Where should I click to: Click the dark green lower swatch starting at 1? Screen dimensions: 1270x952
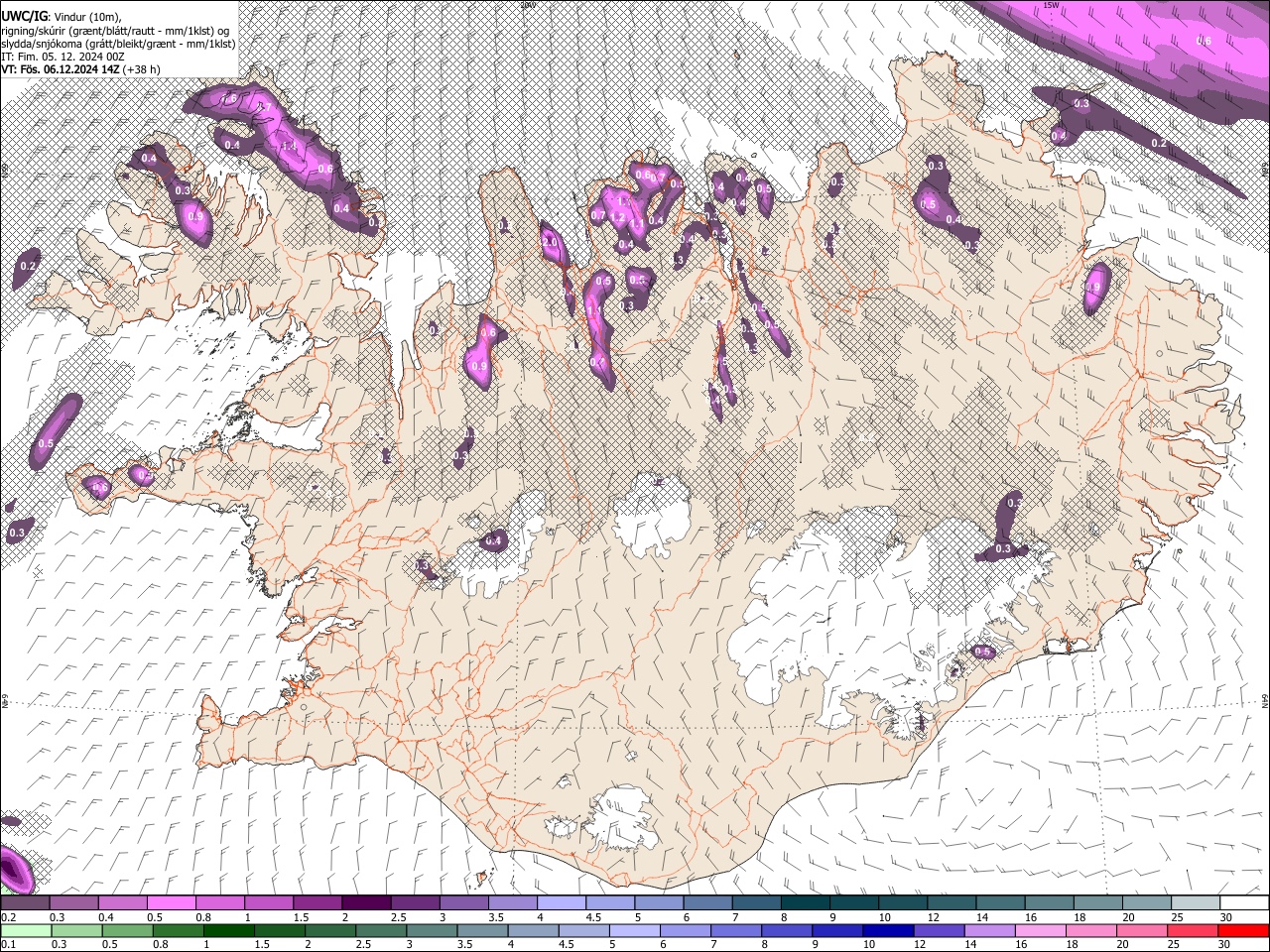[228, 930]
